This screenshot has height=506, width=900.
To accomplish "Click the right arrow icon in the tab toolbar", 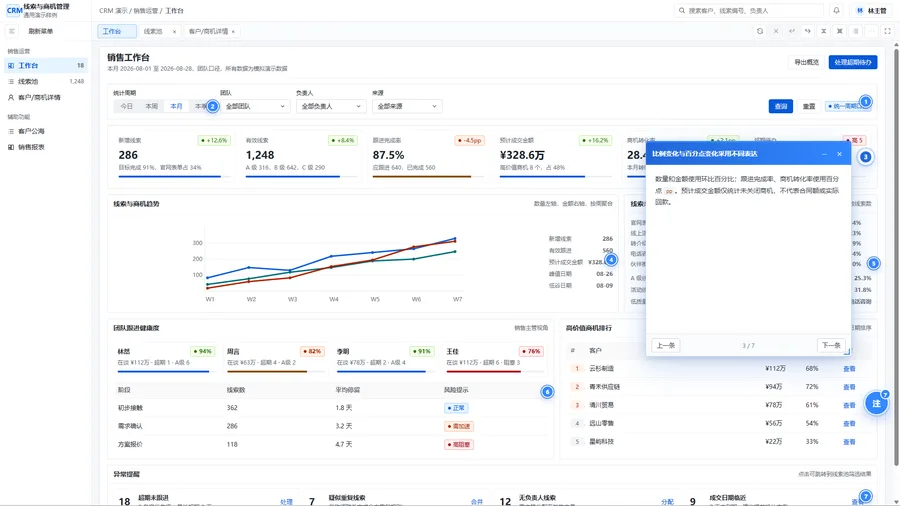I will click(x=808, y=31).
